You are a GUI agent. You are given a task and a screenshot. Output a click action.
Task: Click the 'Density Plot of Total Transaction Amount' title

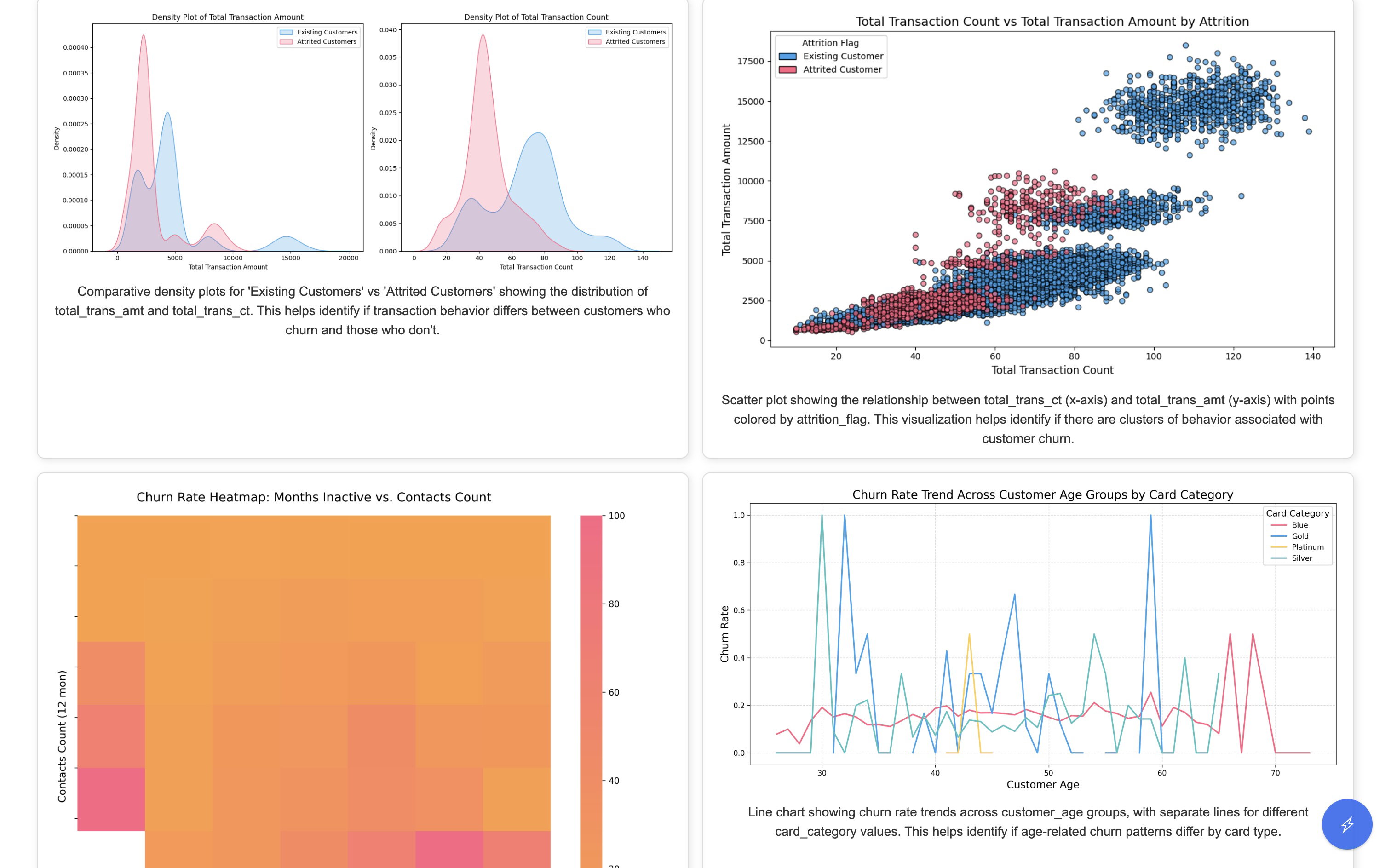227,17
